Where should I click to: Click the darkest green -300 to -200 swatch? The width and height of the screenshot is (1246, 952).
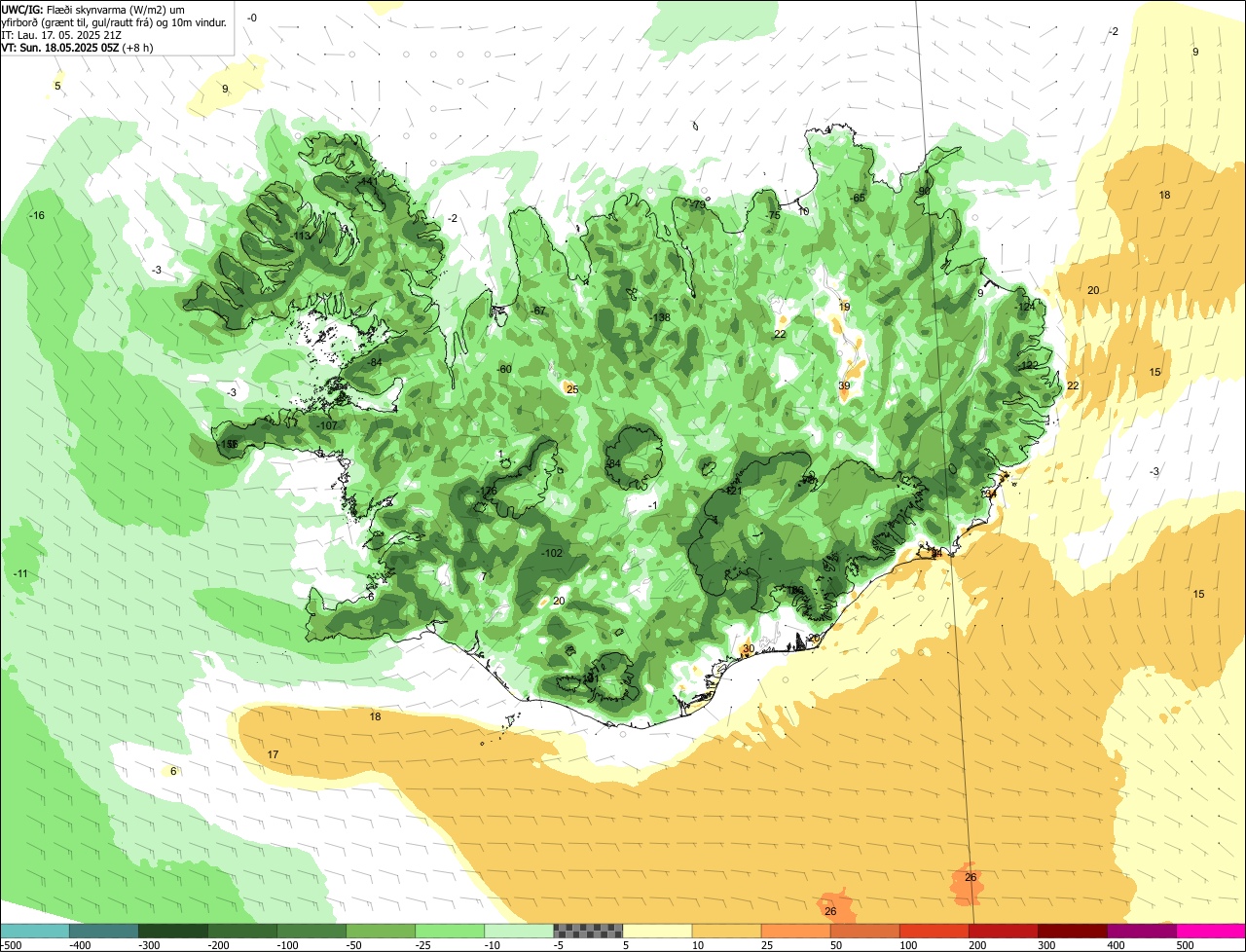click(x=173, y=932)
